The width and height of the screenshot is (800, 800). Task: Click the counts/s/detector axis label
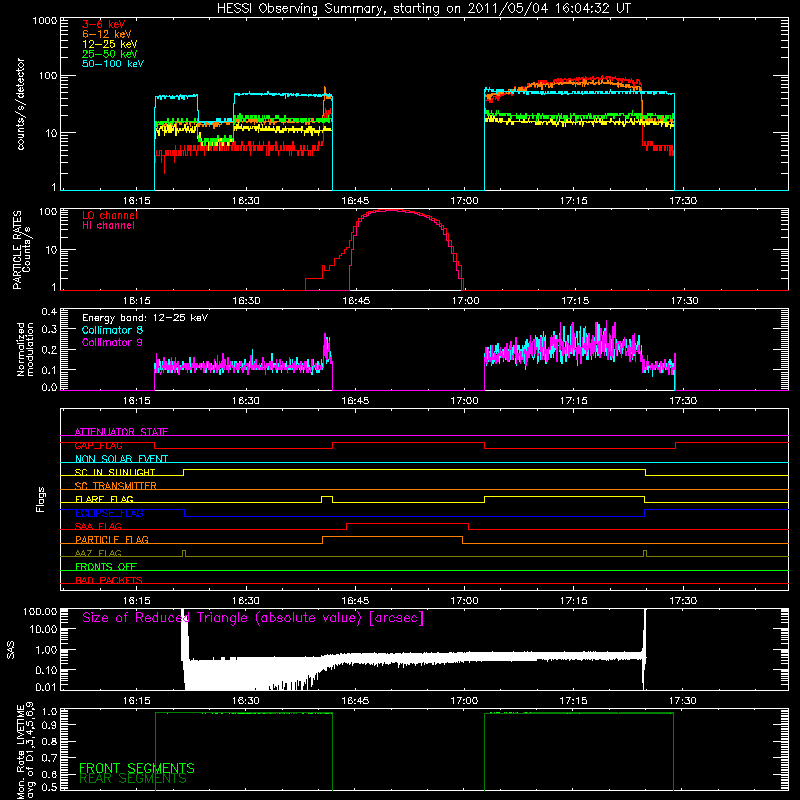(21, 104)
